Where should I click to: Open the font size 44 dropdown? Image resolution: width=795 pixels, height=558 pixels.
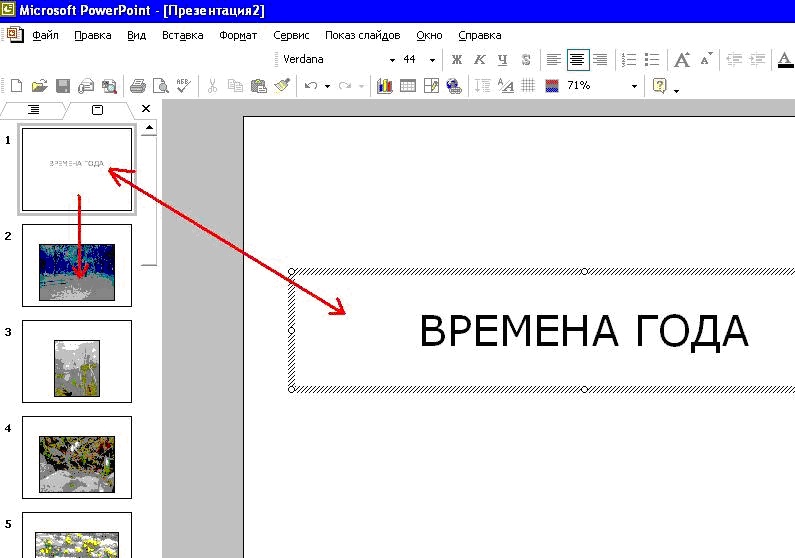432,60
